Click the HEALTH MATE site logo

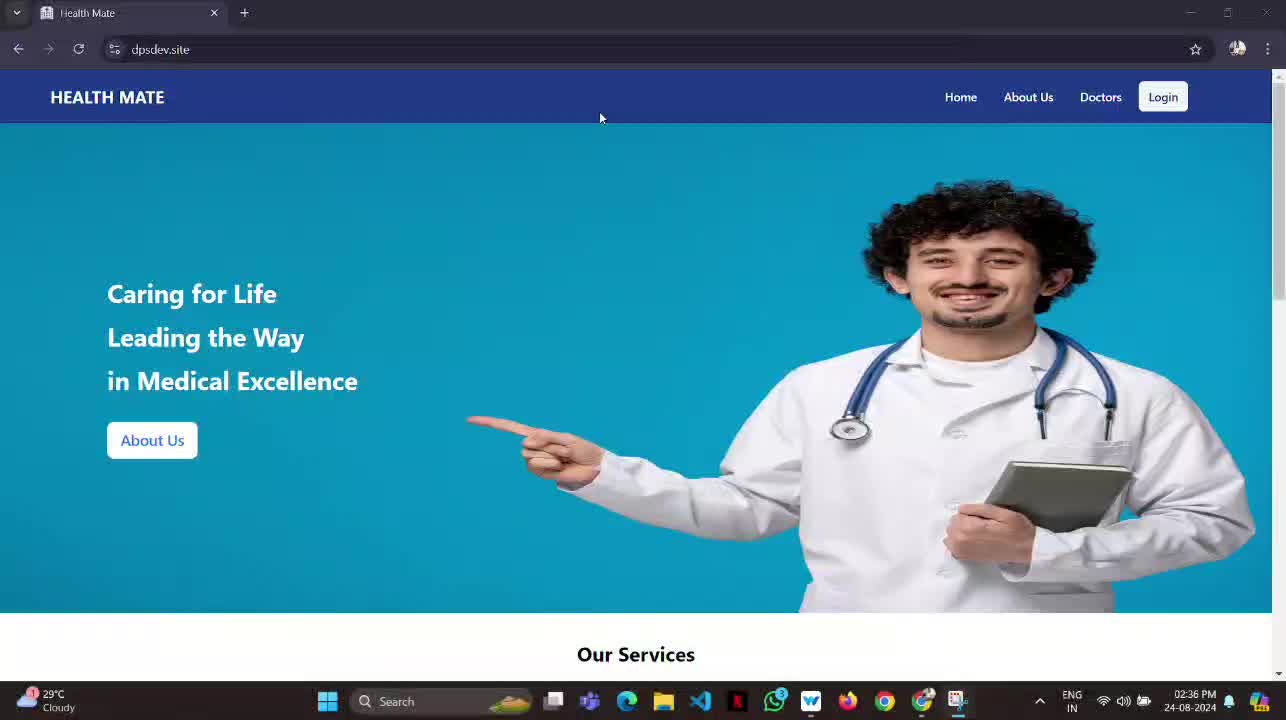107,97
